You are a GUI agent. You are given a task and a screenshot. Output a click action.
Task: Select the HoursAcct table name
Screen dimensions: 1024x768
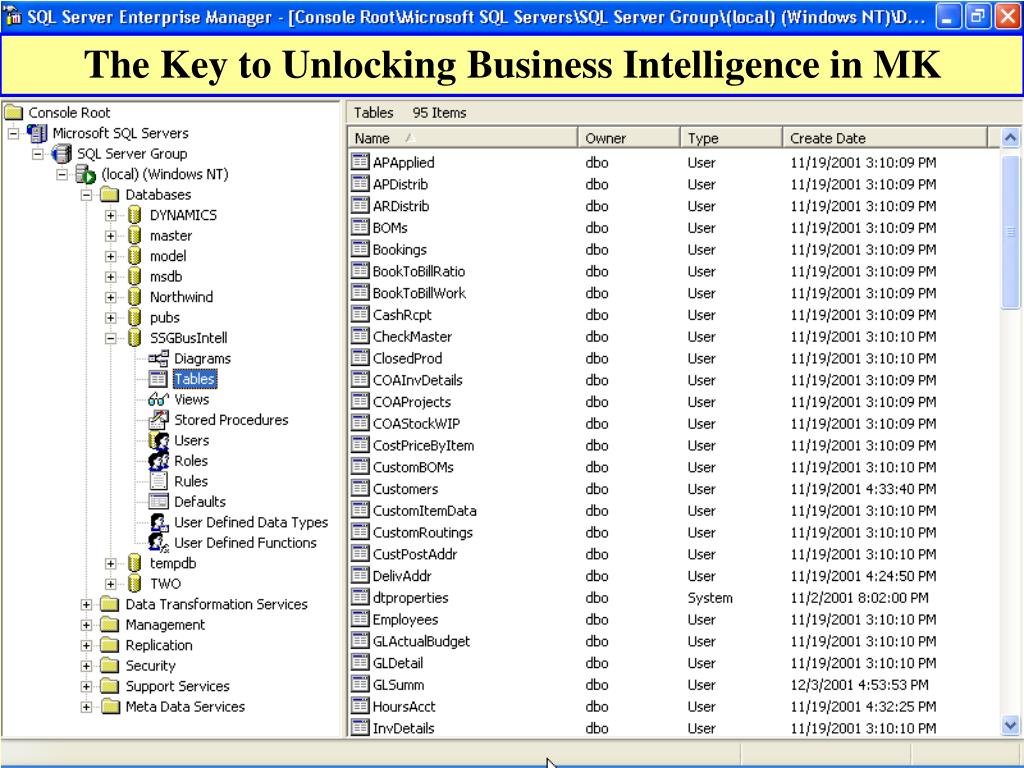point(404,706)
